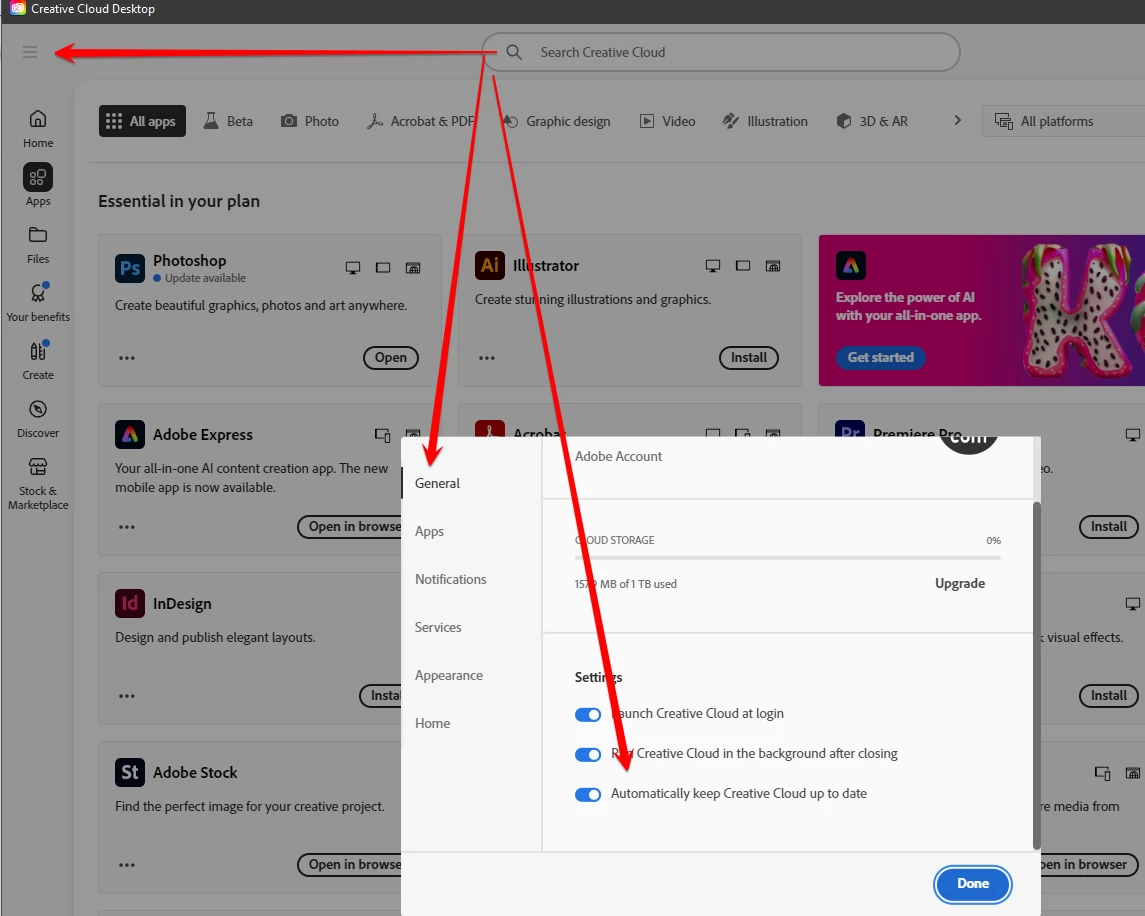
Task: Open Illustrator more options ellipsis
Action: pyautogui.click(x=487, y=358)
